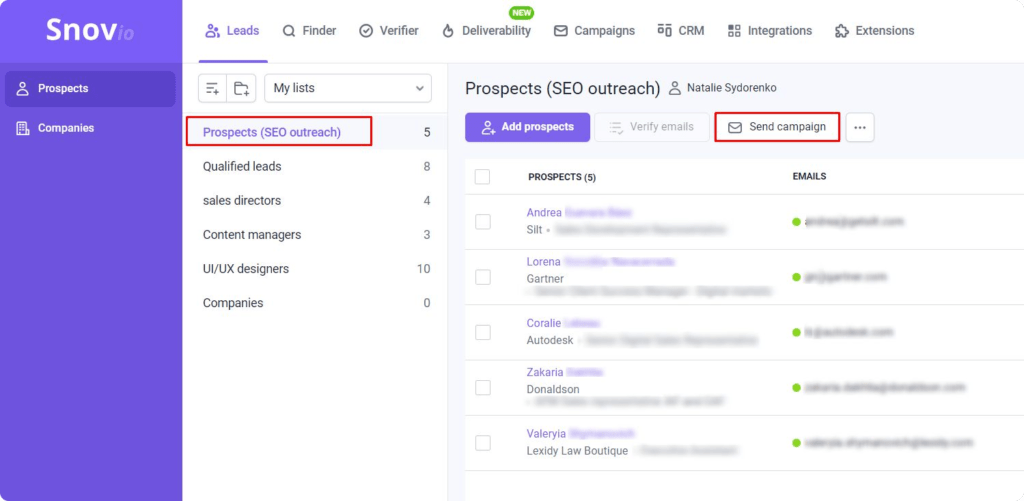Click the green status dot for Lexidy email
Image resolution: width=1024 pixels, height=501 pixels.
point(796,443)
